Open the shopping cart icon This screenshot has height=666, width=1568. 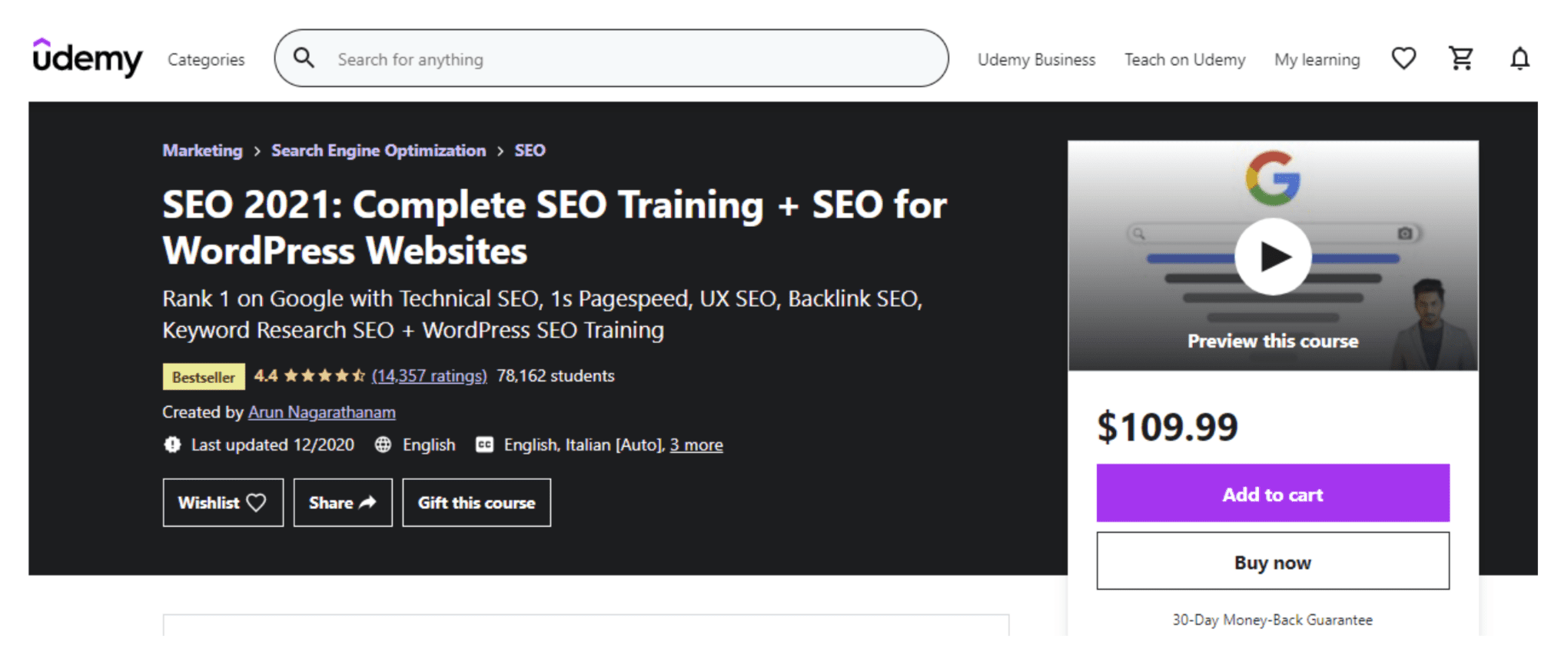point(1461,58)
